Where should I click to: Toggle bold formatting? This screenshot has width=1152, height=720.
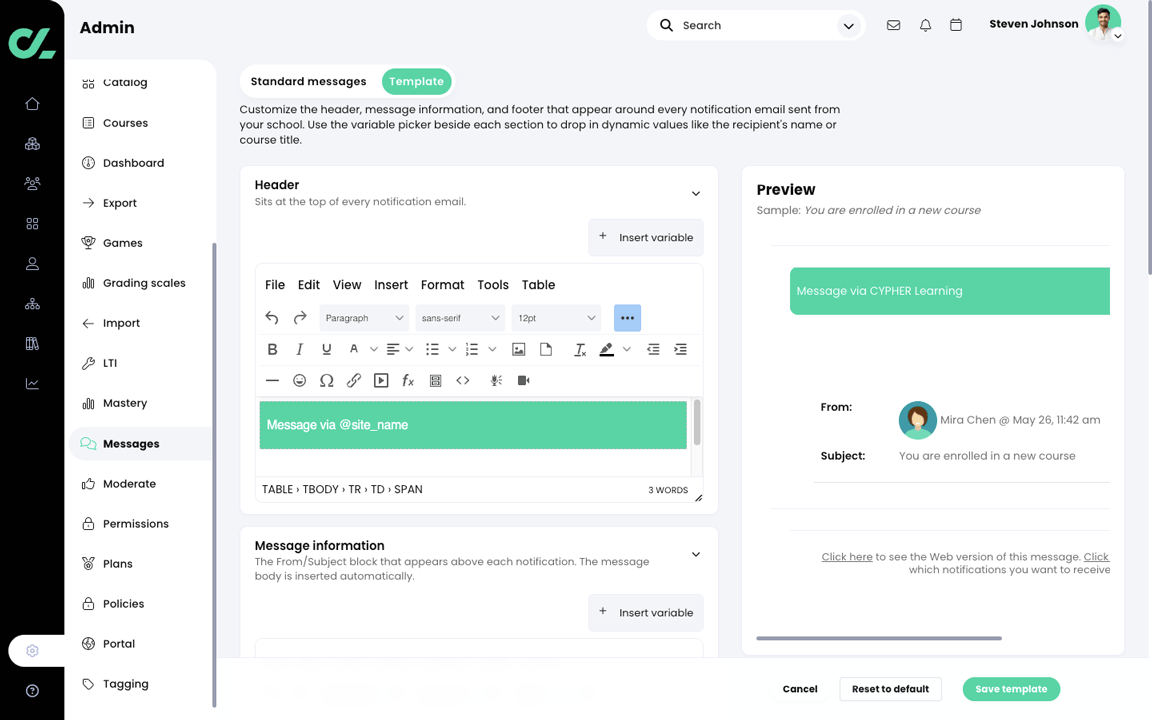pos(272,350)
